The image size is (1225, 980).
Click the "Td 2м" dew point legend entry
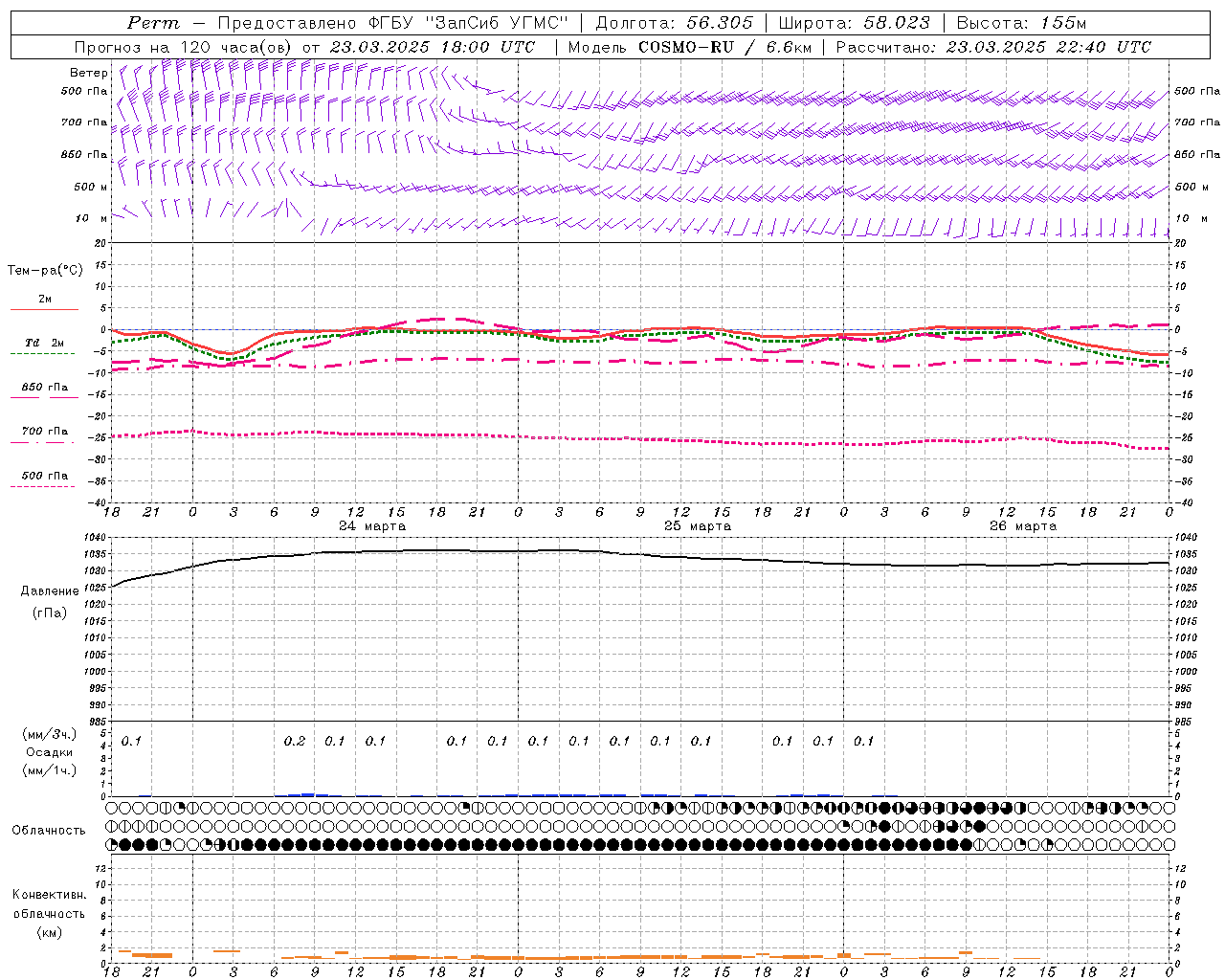45,343
